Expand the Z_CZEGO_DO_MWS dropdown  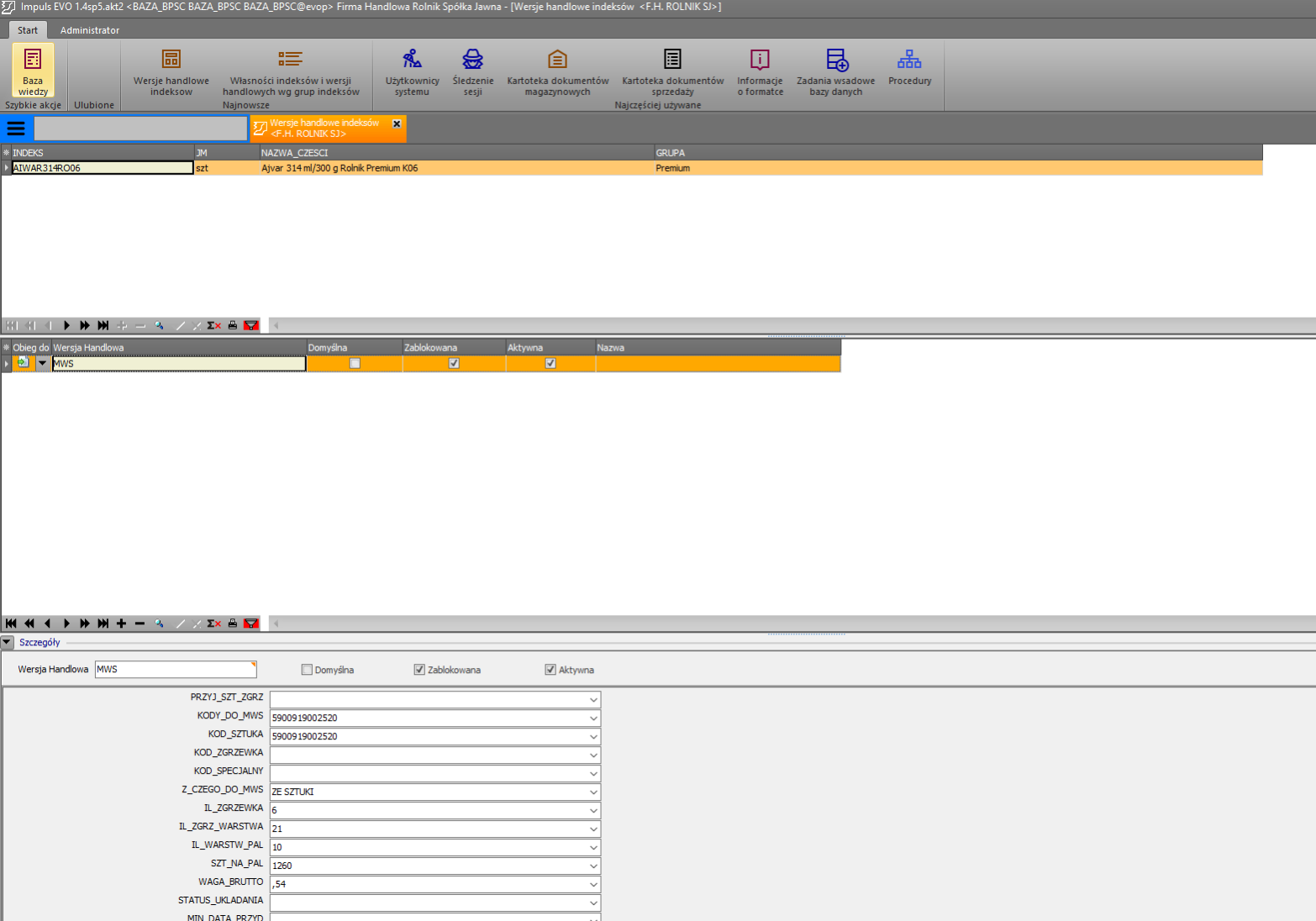coord(593,792)
